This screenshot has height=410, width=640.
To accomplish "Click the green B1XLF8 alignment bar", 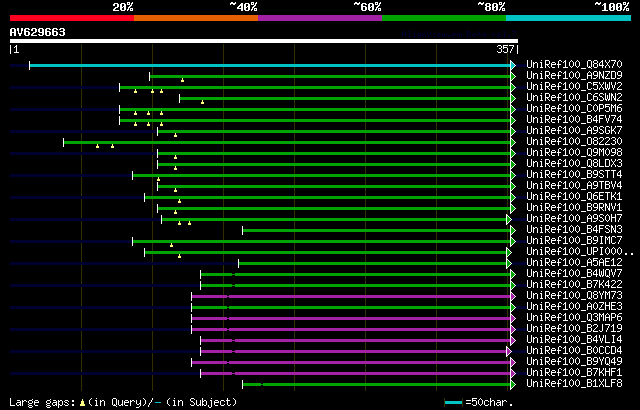I will 376,385.
